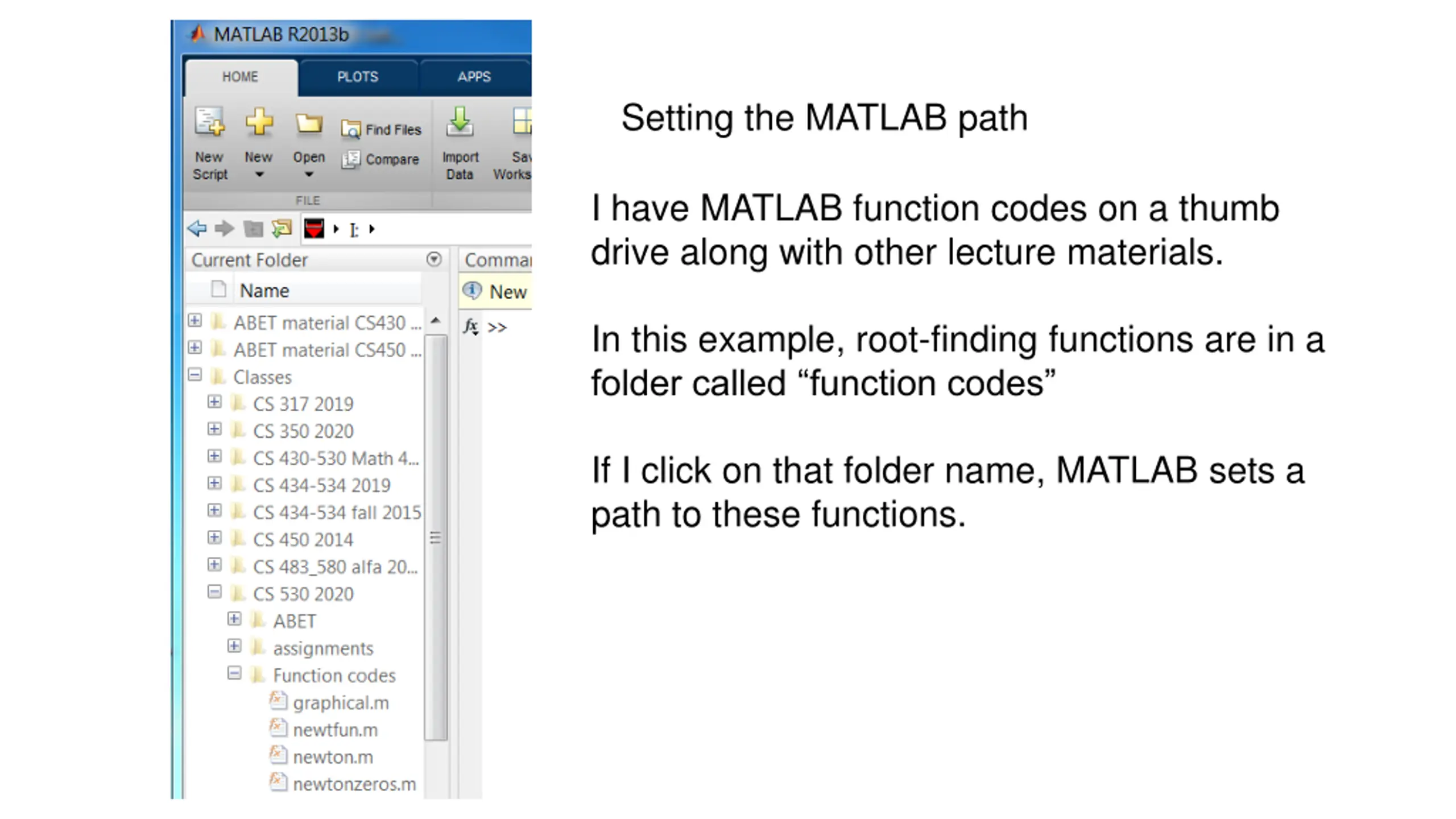This screenshot has height=819, width=1456.
Task: Click the Current Folder scrollbar thumb
Action: point(436,537)
